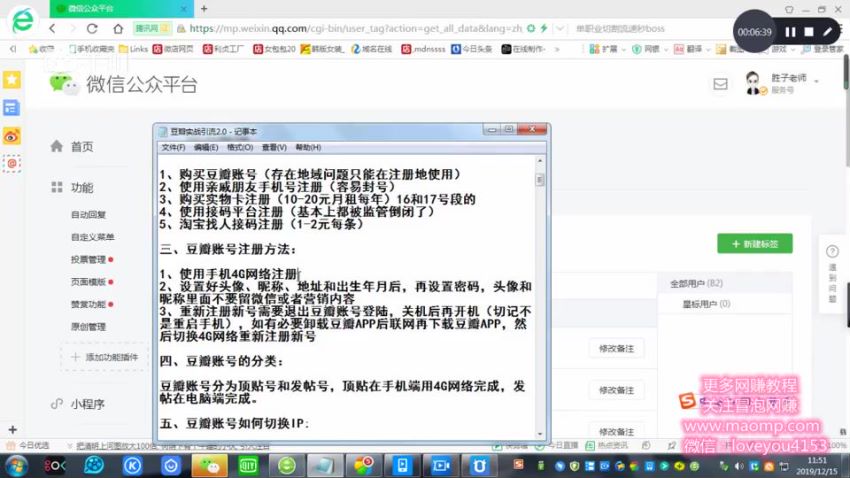850x478 pixels.
Task: Click the green 新建标签 button
Action: tap(755, 244)
